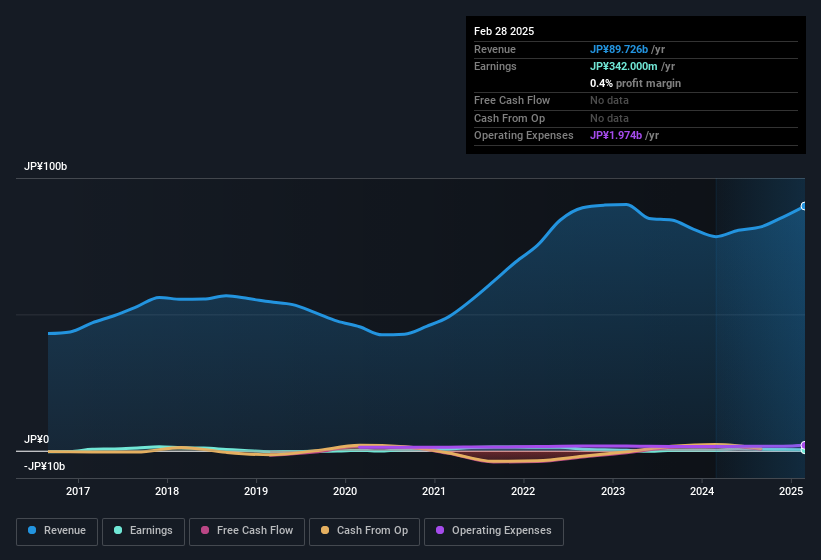
Task: Click the -JP¥10b y-axis label
Action: tap(45, 466)
